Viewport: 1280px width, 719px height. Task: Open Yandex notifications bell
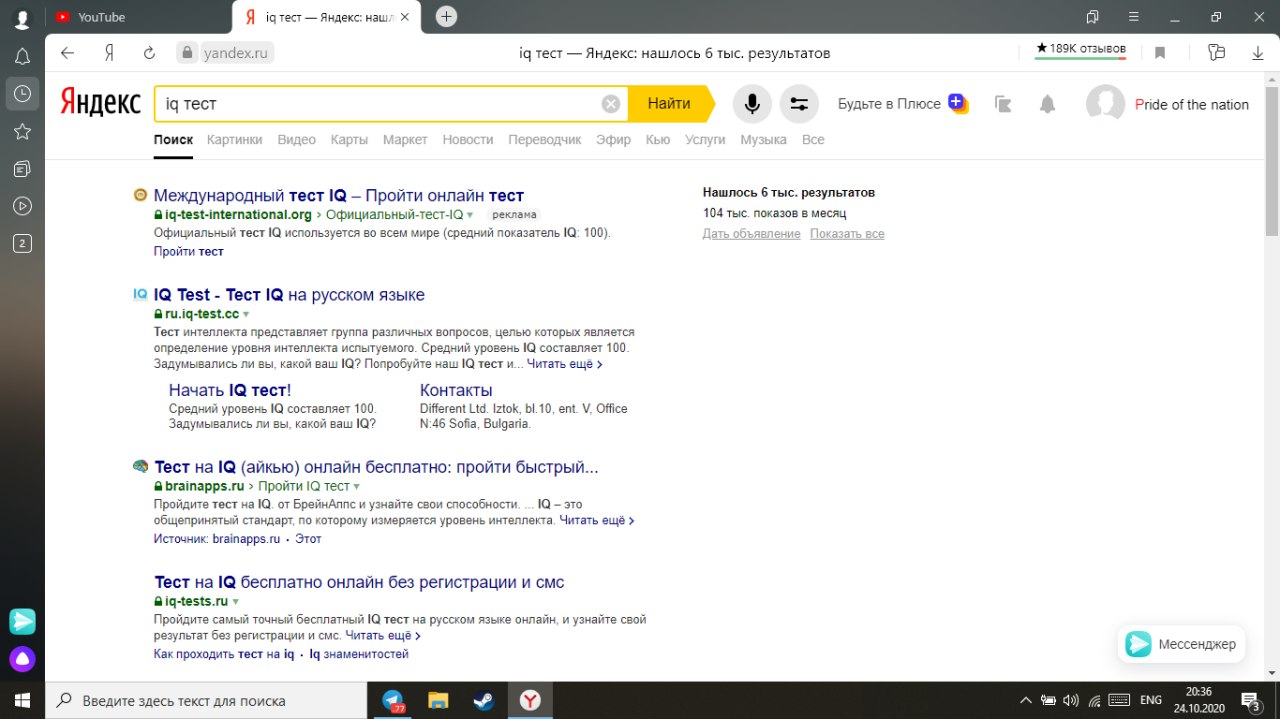(1047, 104)
